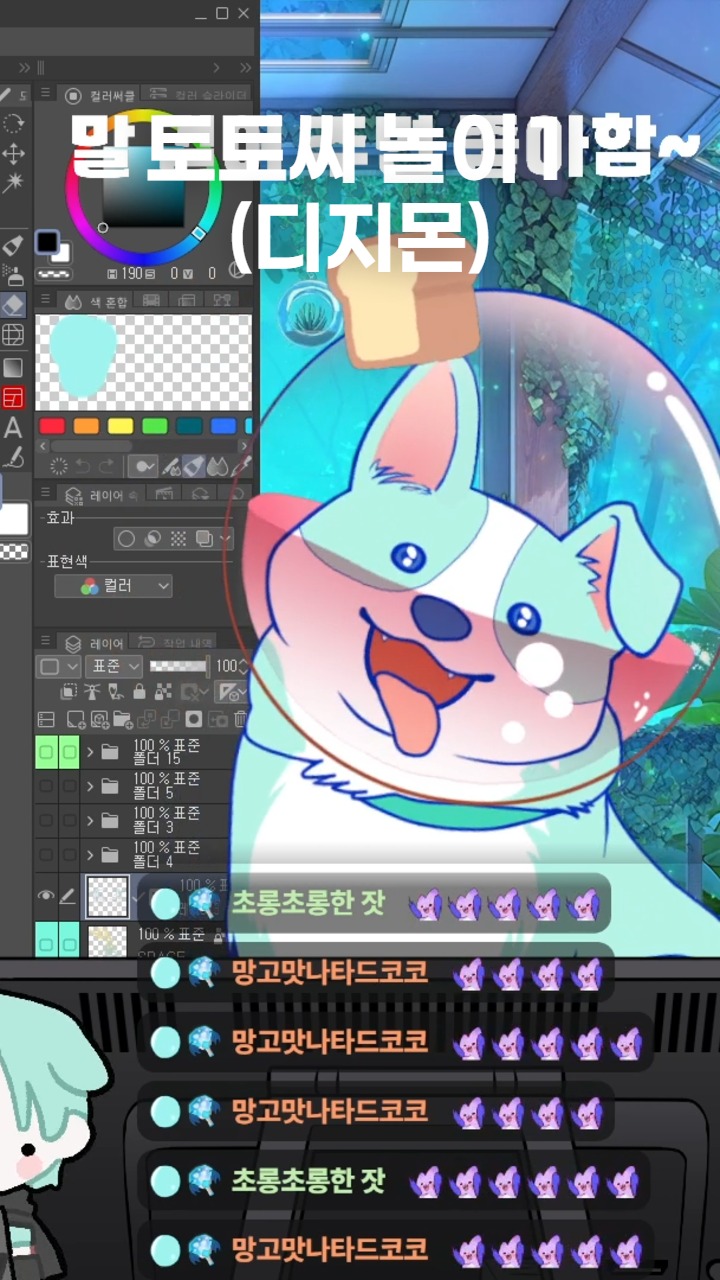
Task: Click right arrow of swatch scrollbar
Action: pyautogui.click(x=244, y=446)
